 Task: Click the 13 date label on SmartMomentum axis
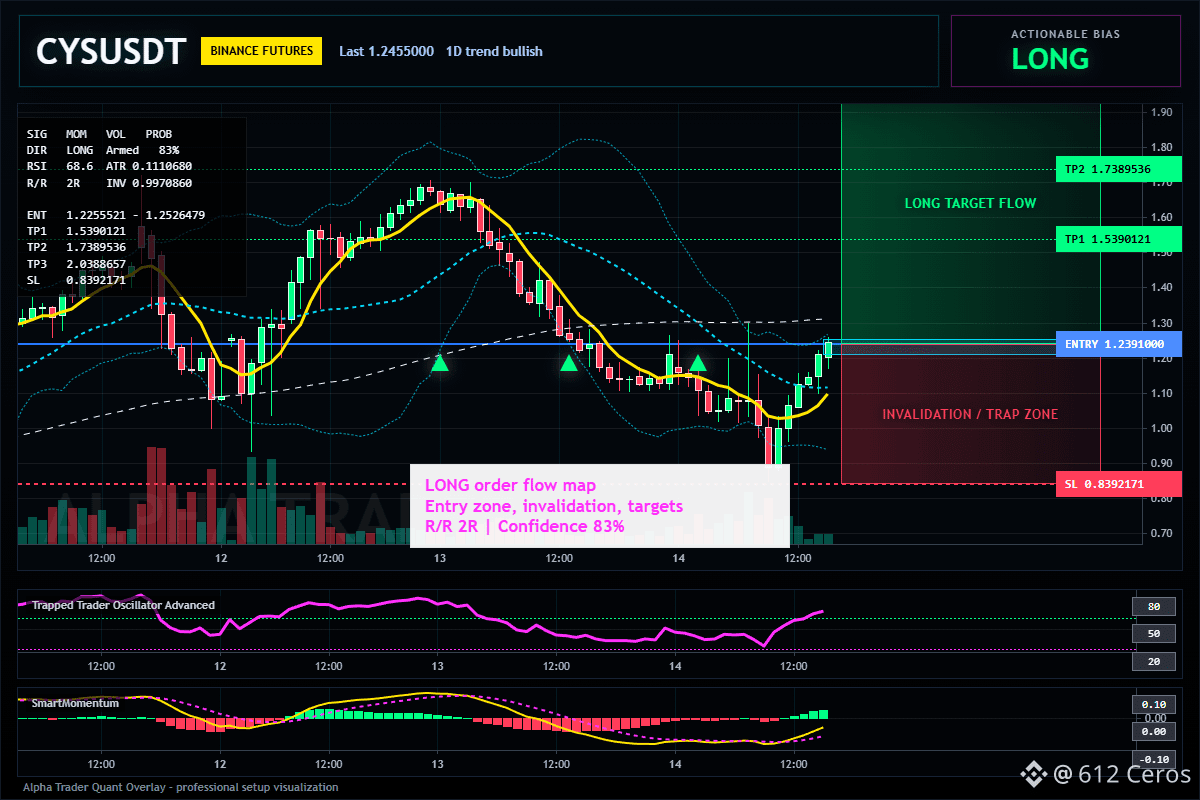[438, 764]
